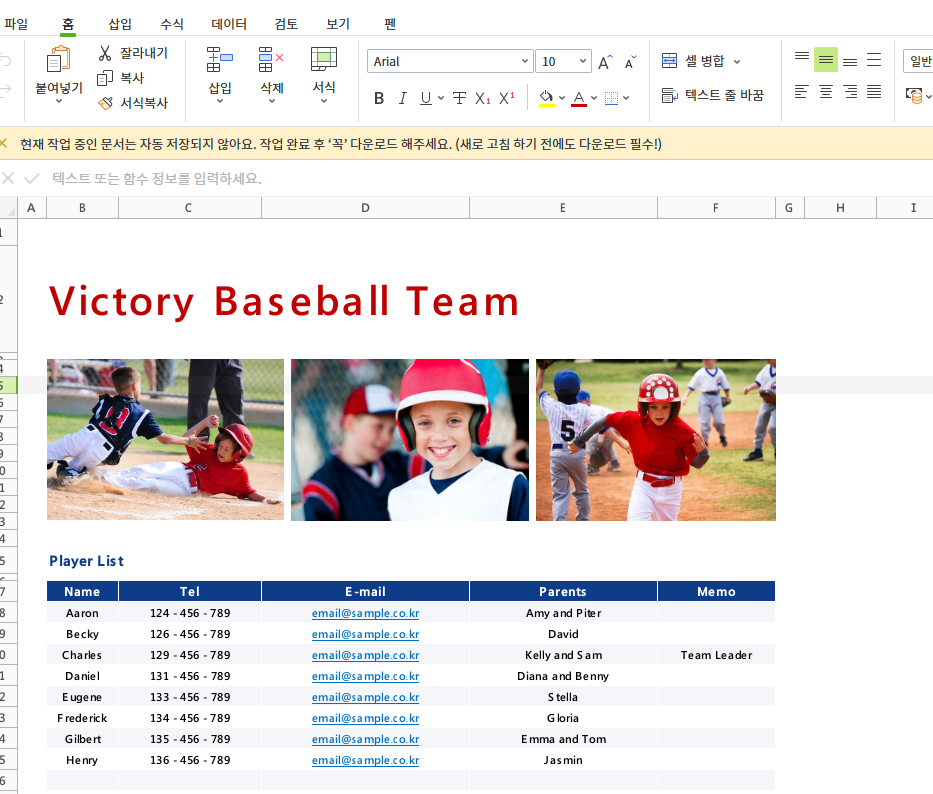Click 잘라내기 cut scissors icon
This screenshot has width=933, height=794.
(105, 53)
